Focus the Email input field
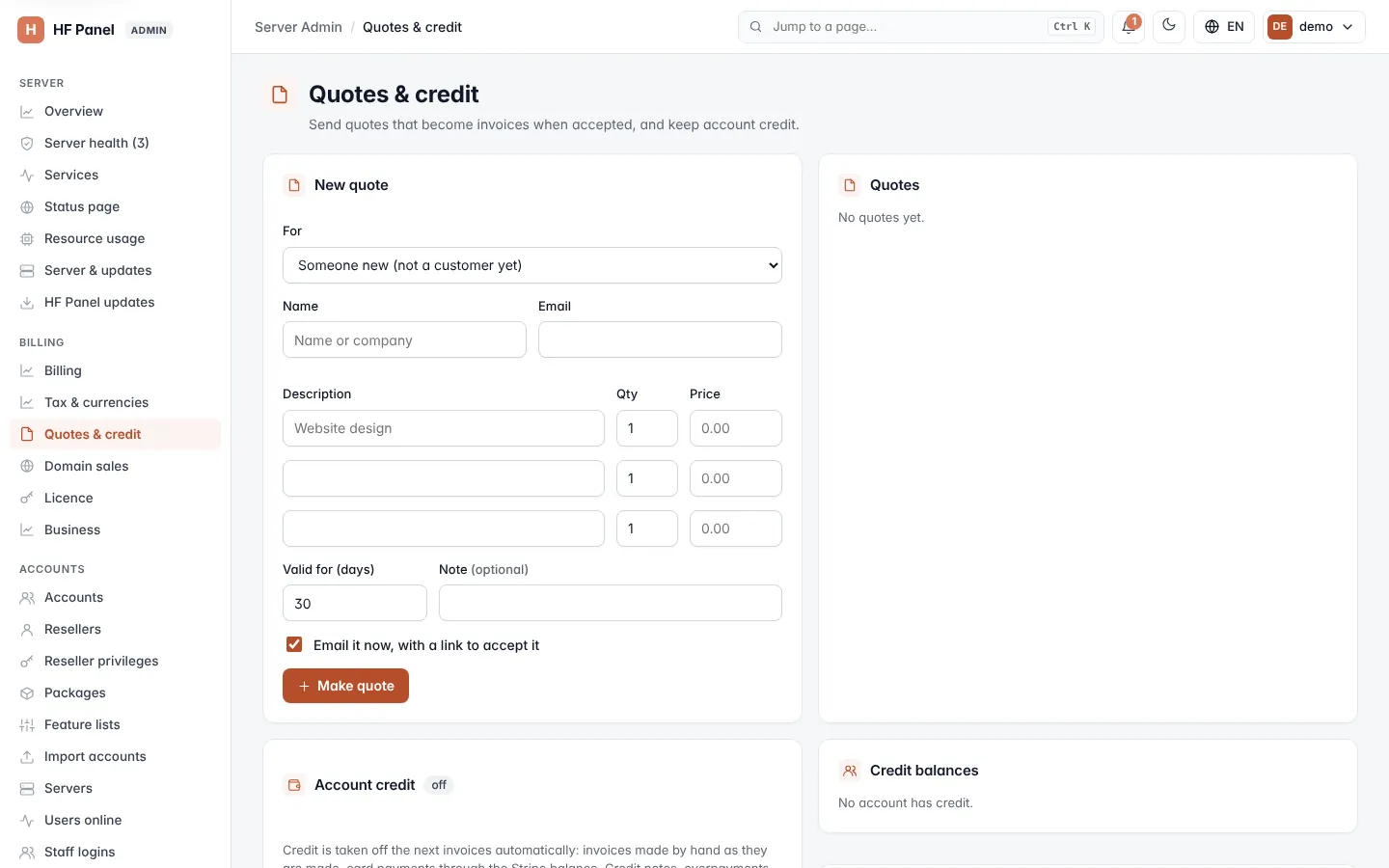1389x868 pixels. [x=660, y=339]
